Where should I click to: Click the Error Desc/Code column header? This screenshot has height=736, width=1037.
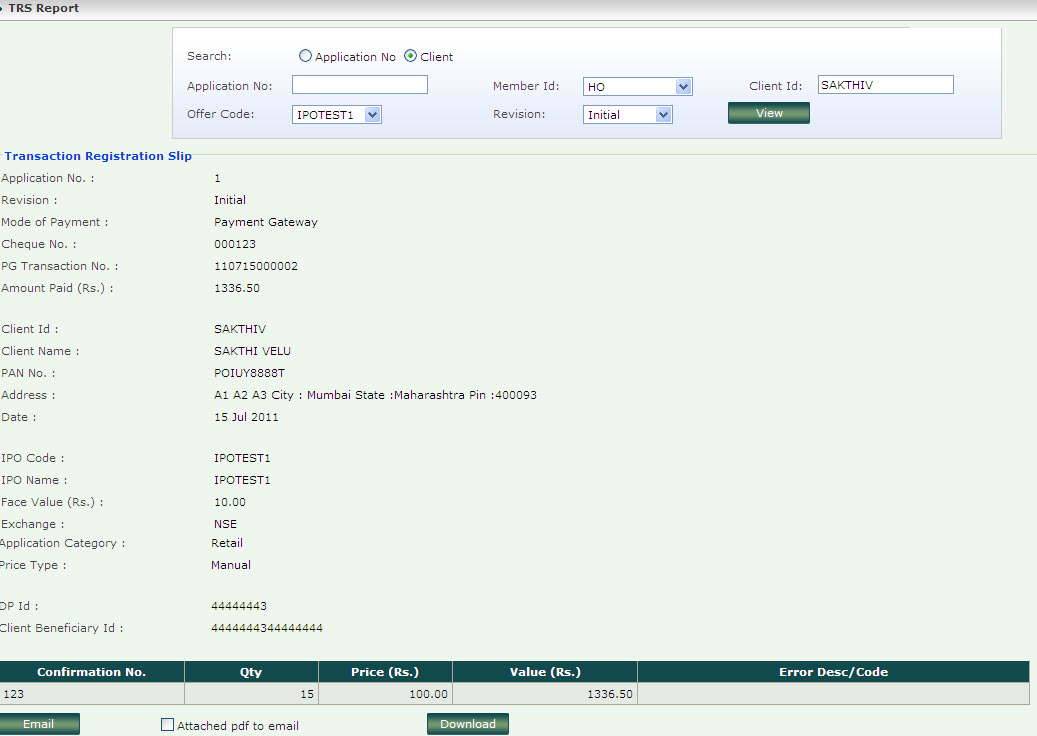click(x=833, y=672)
